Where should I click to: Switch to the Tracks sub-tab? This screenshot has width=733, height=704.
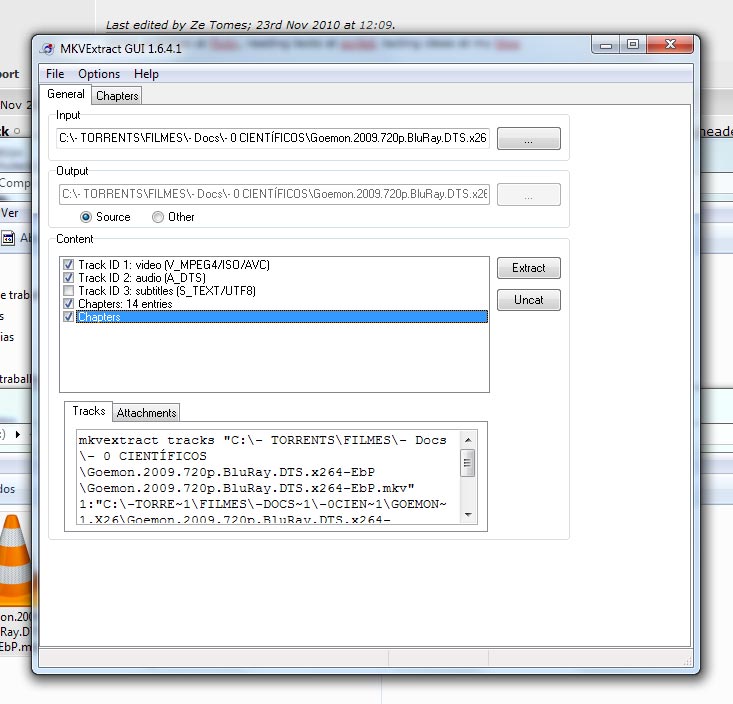click(88, 411)
